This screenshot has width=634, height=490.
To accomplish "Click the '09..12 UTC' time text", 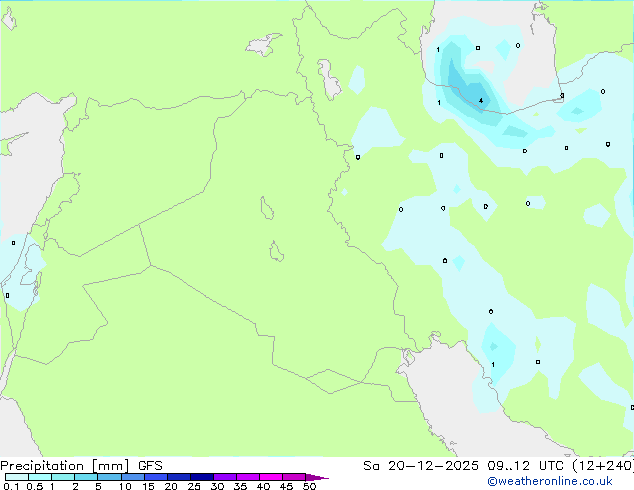I will pos(525,466).
